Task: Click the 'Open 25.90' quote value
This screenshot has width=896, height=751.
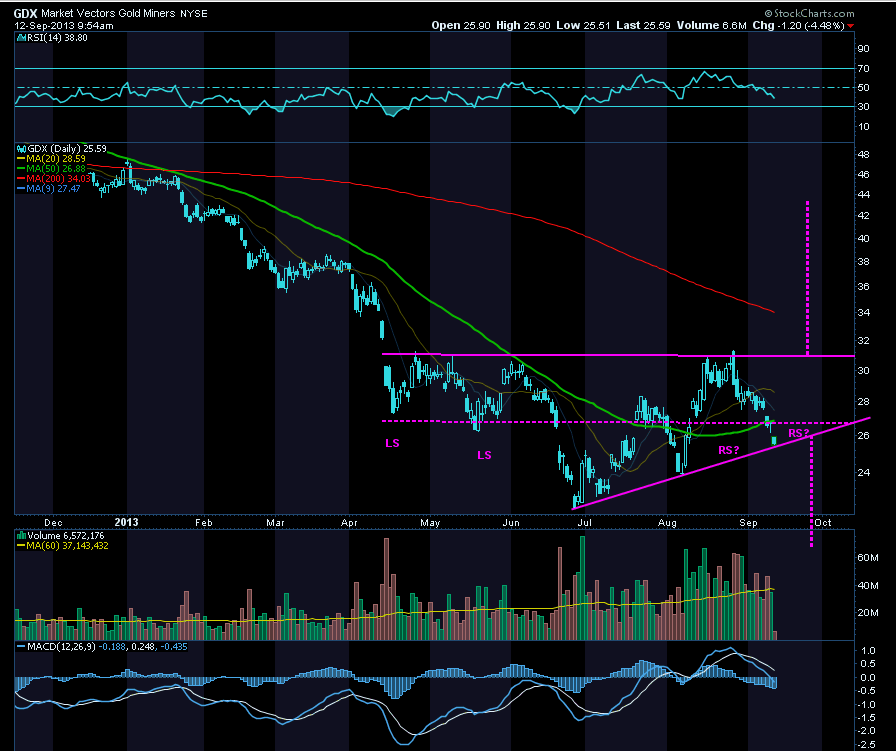Action: point(461,25)
